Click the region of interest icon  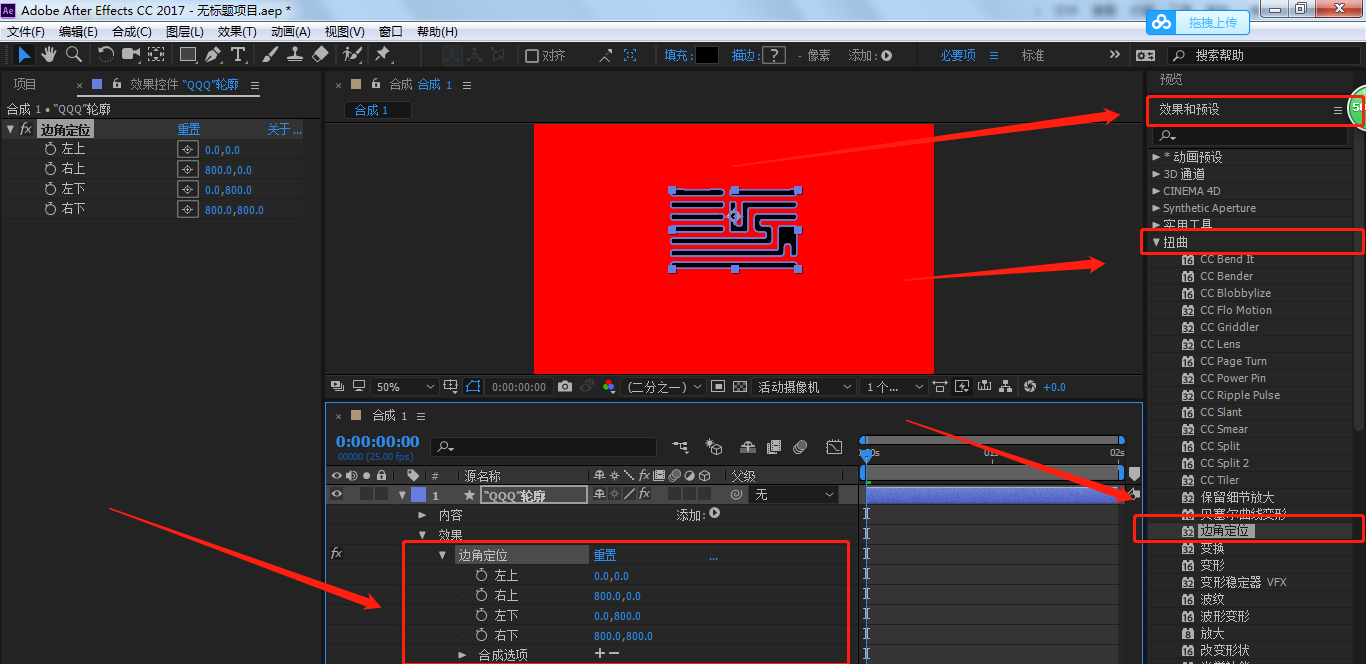point(717,387)
